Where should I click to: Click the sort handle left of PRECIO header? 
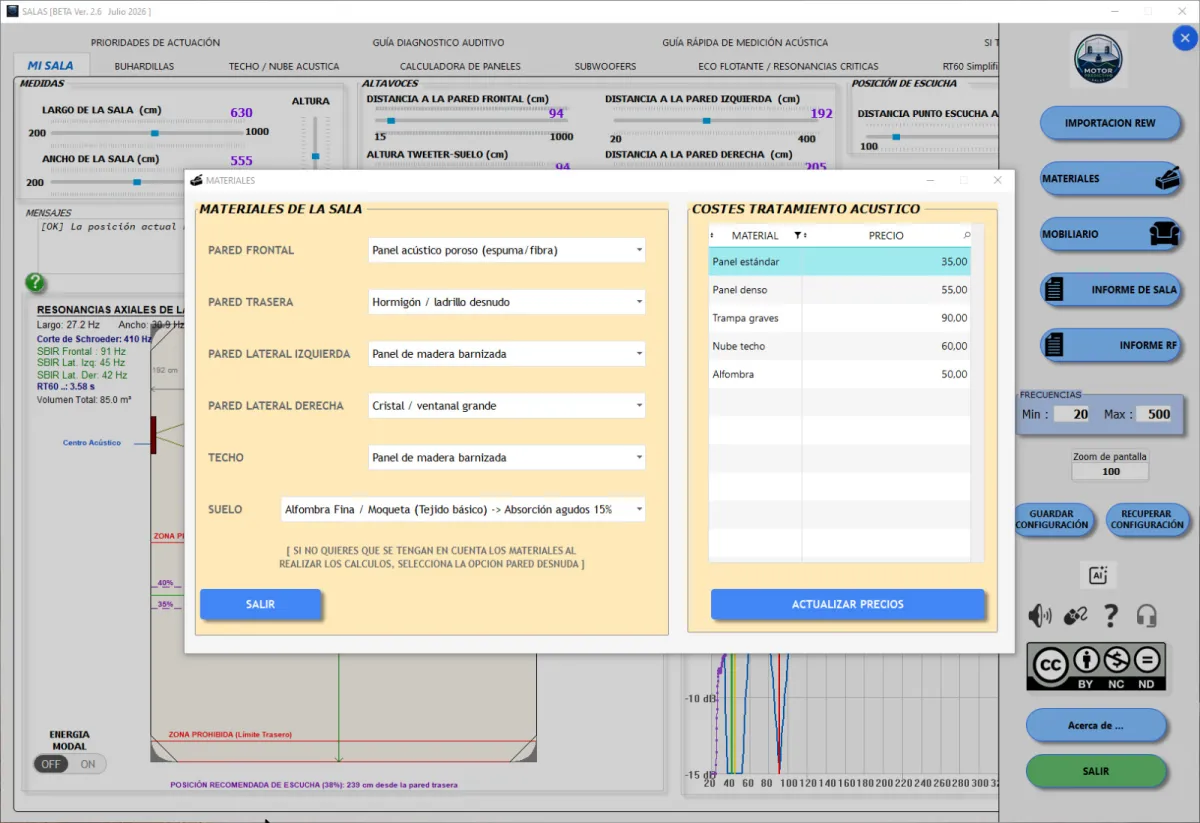[806, 235]
